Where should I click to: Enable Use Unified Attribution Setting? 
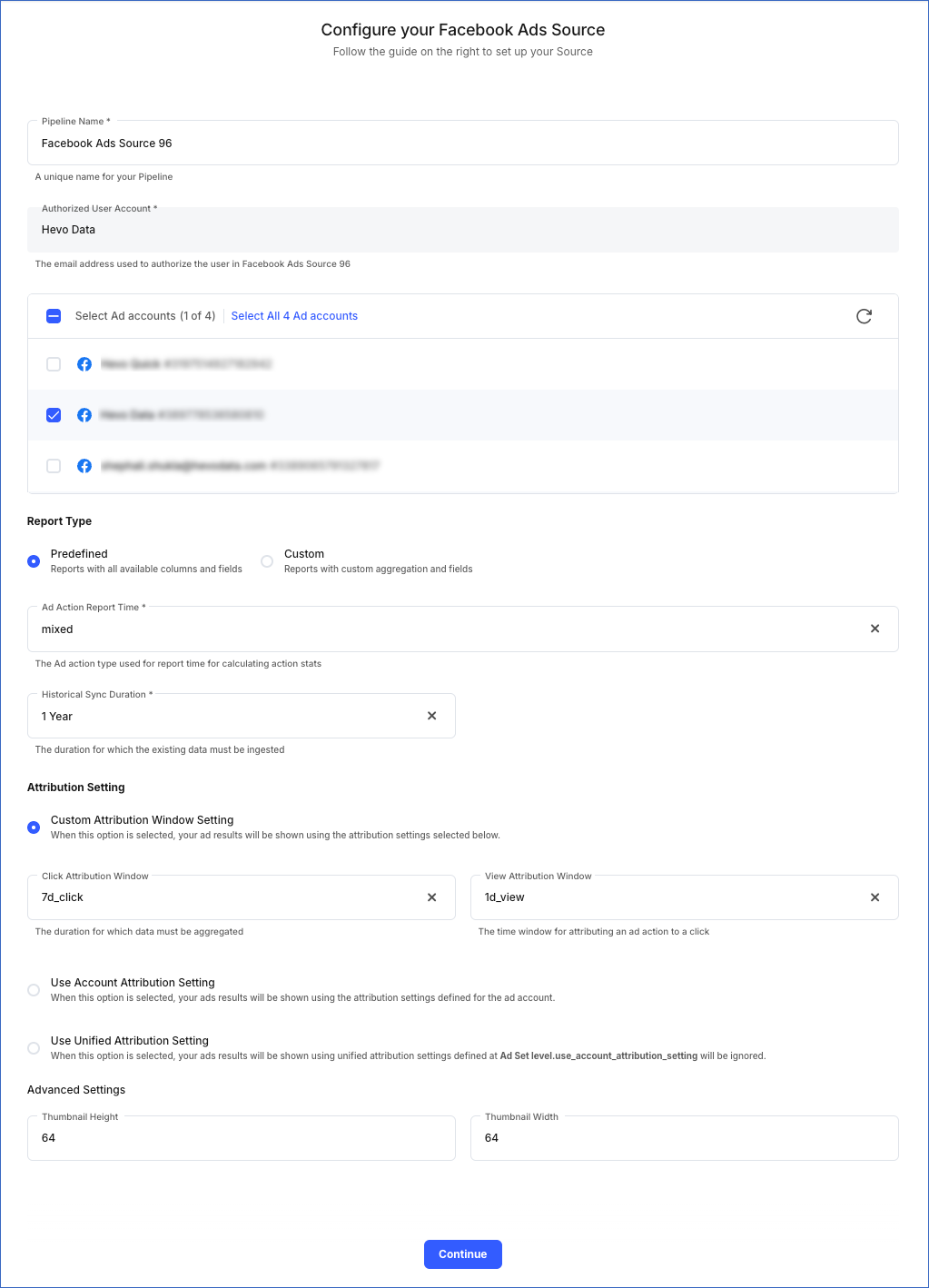click(x=34, y=1048)
